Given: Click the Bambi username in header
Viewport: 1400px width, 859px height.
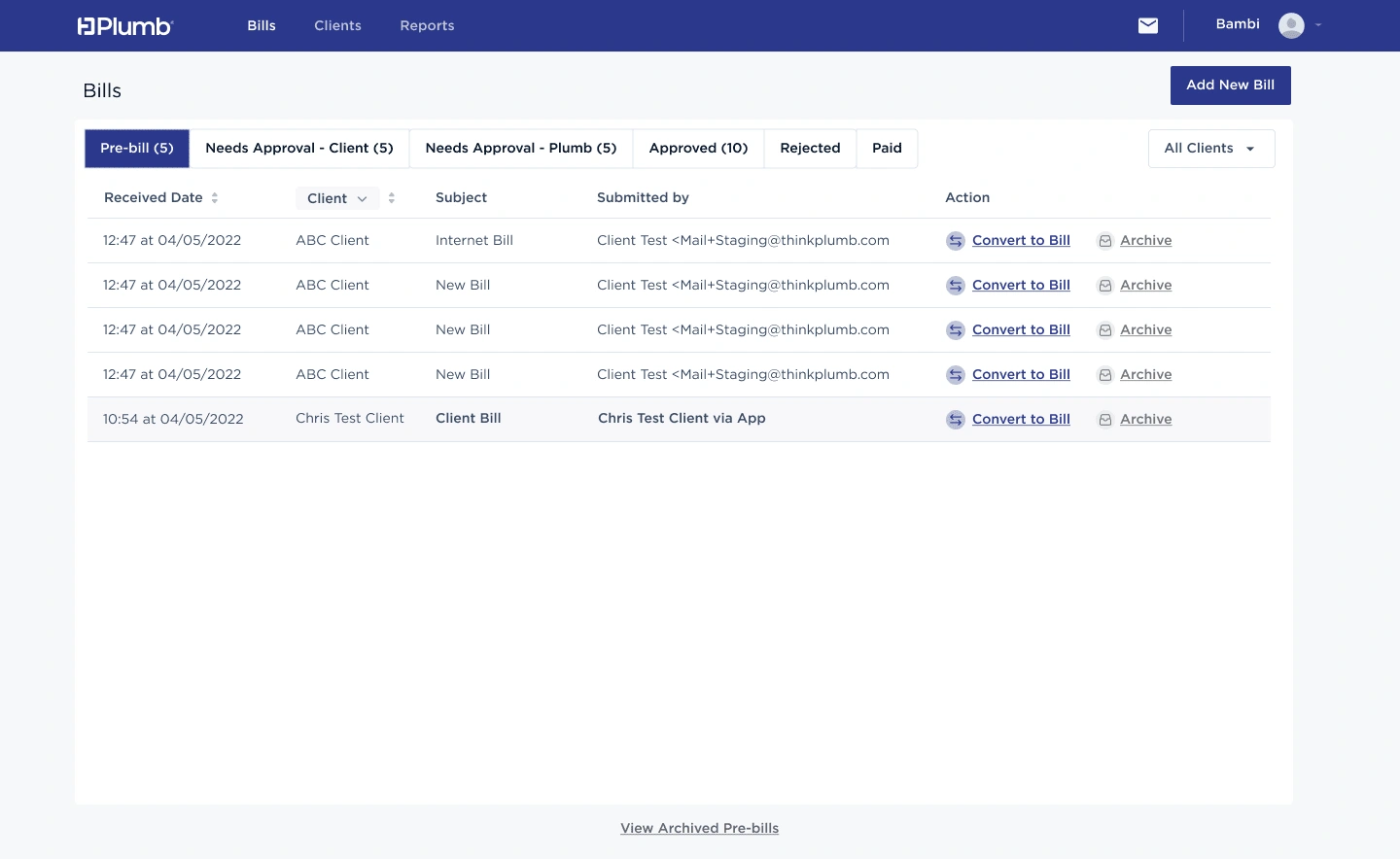Looking at the screenshot, I should coord(1238,24).
